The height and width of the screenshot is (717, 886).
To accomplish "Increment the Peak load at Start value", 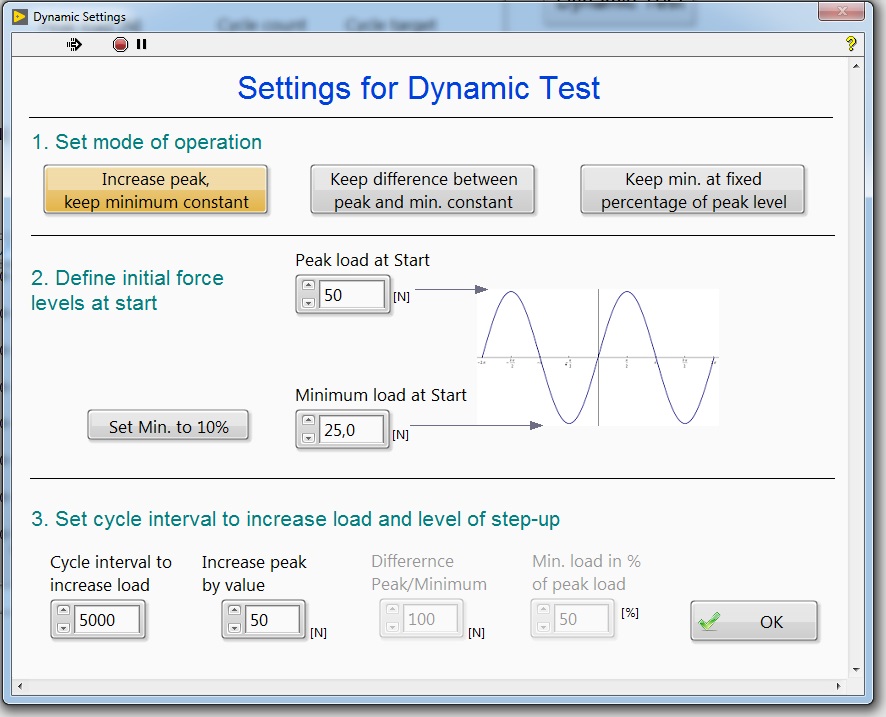I will click(308, 288).
